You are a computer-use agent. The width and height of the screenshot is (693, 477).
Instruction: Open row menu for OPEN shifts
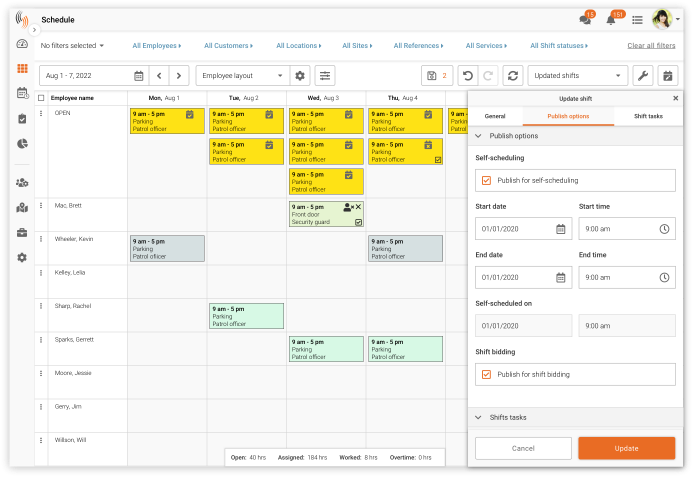coord(41,113)
